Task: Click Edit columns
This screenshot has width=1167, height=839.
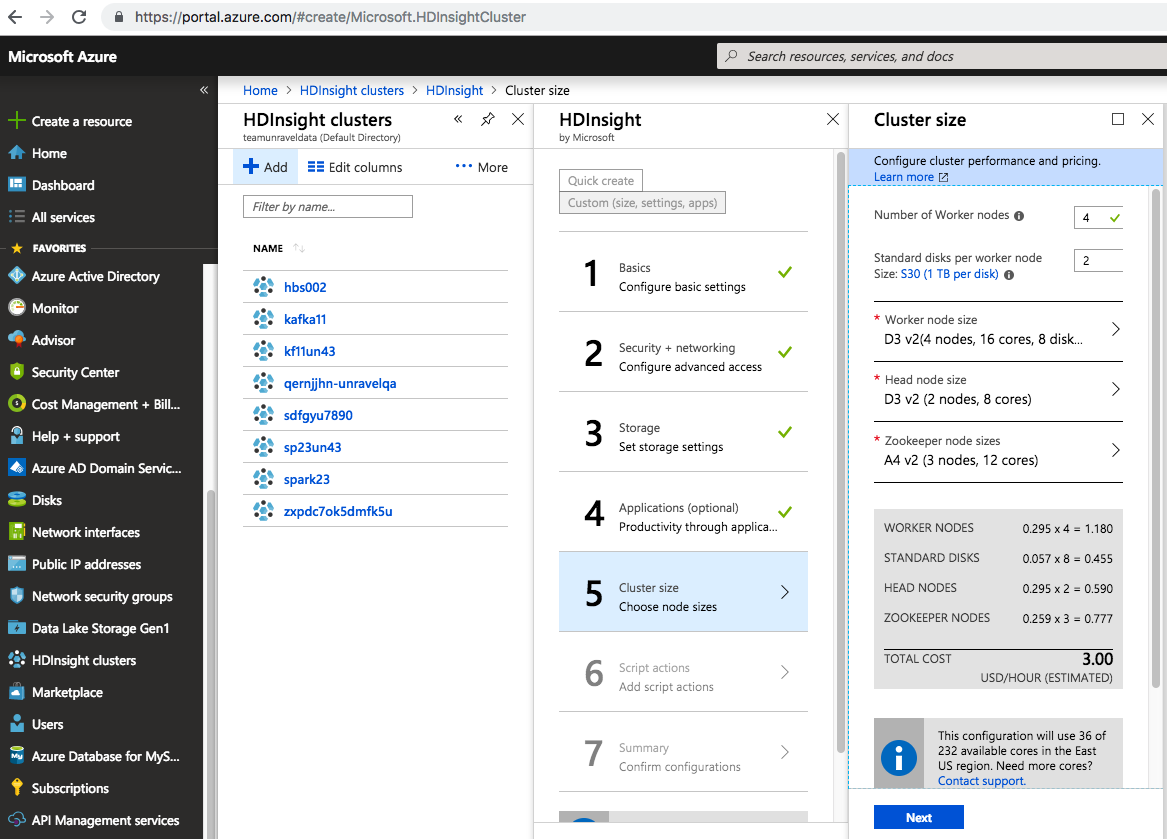Action: point(355,168)
